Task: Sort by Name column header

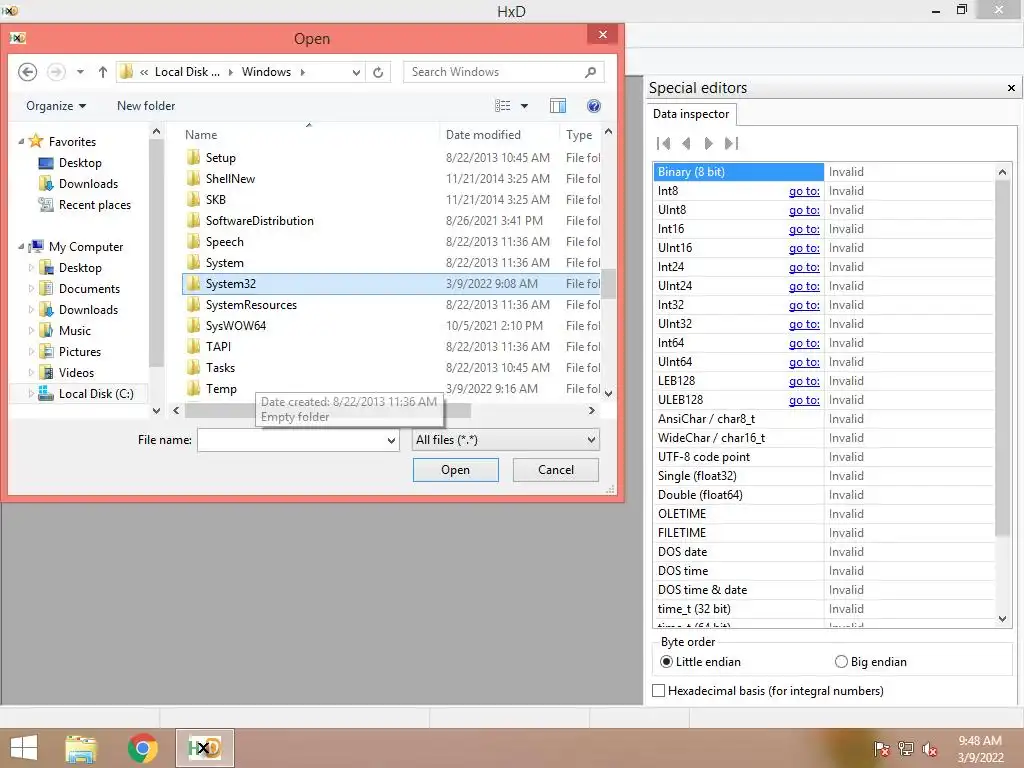Action: point(200,135)
